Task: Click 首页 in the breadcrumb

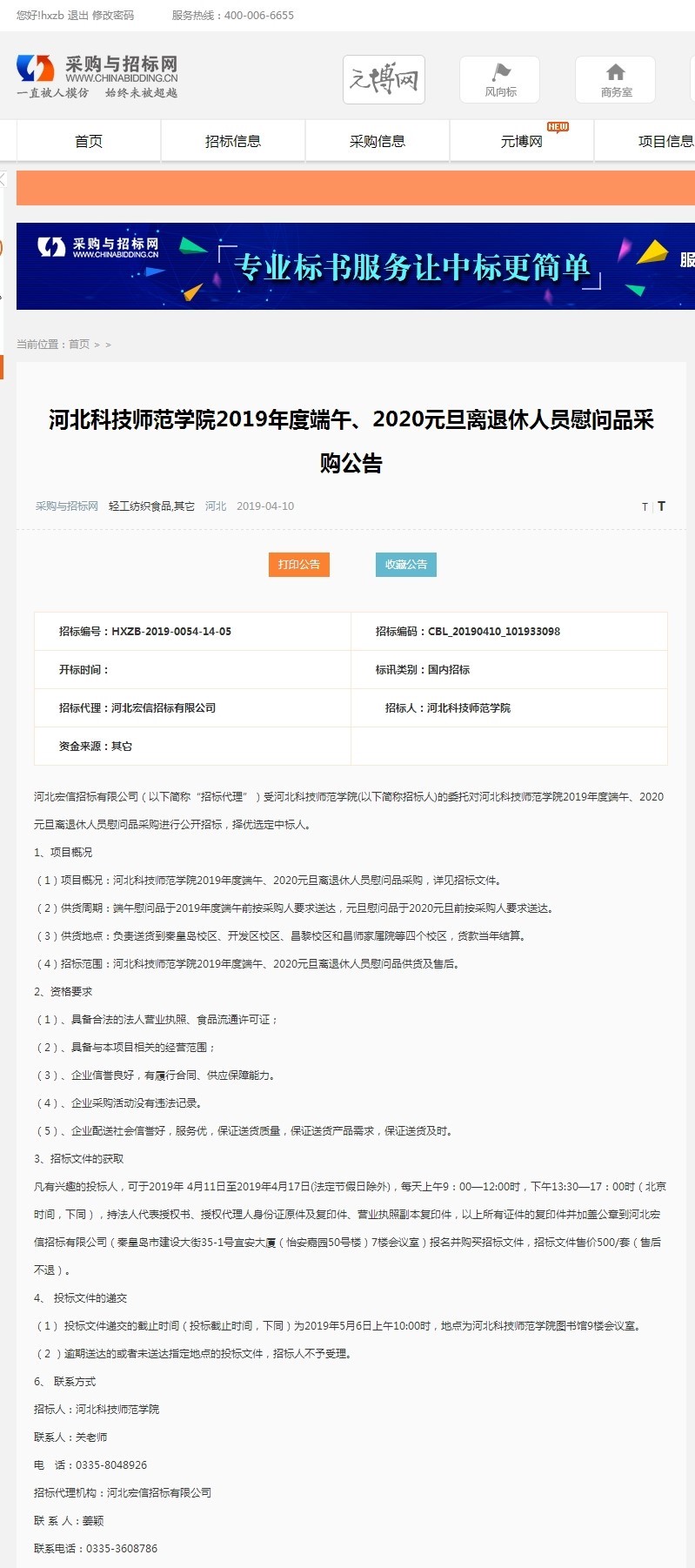Action: [79, 345]
